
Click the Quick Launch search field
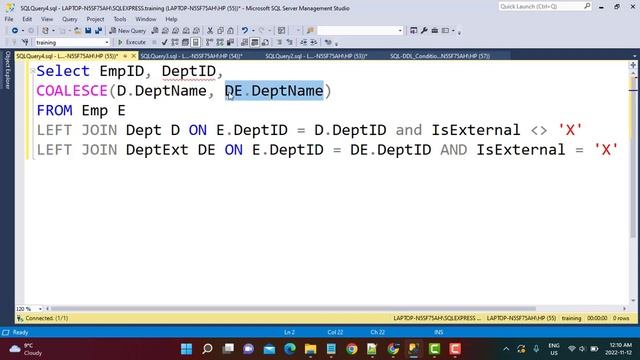[x=545, y=7]
